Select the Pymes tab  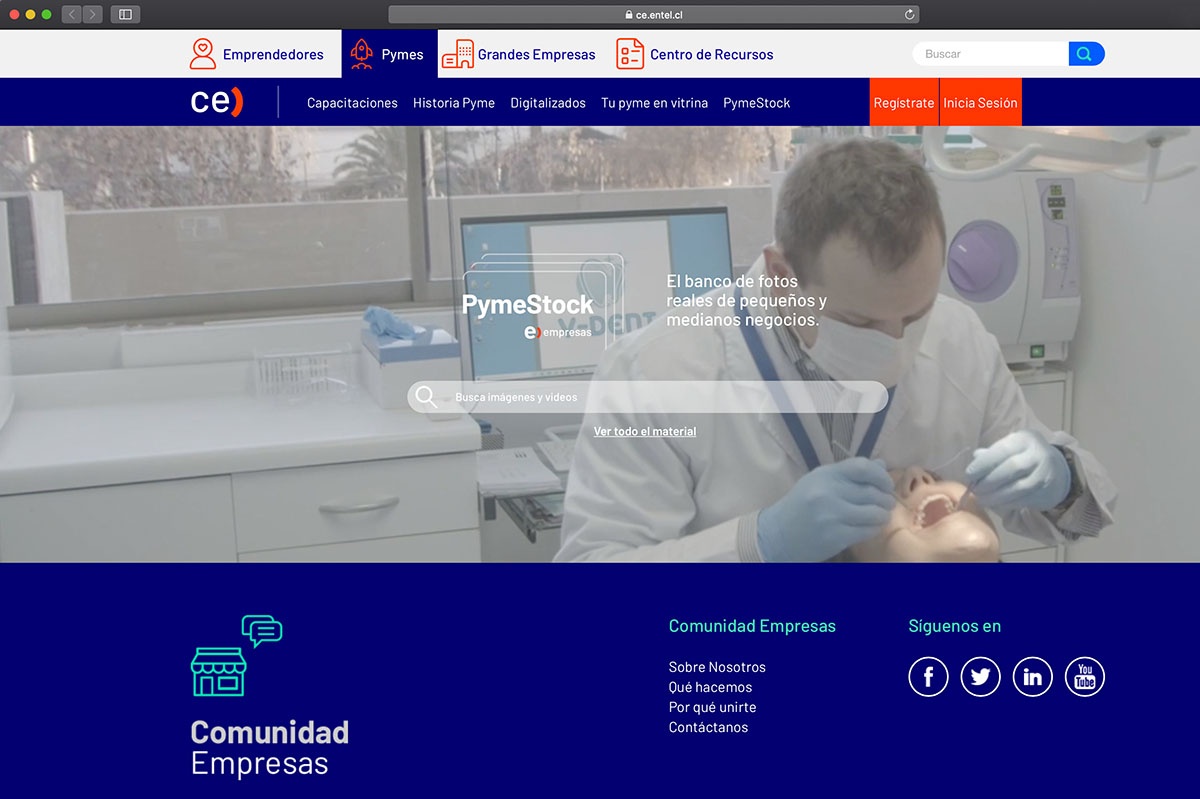(x=389, y=54)
